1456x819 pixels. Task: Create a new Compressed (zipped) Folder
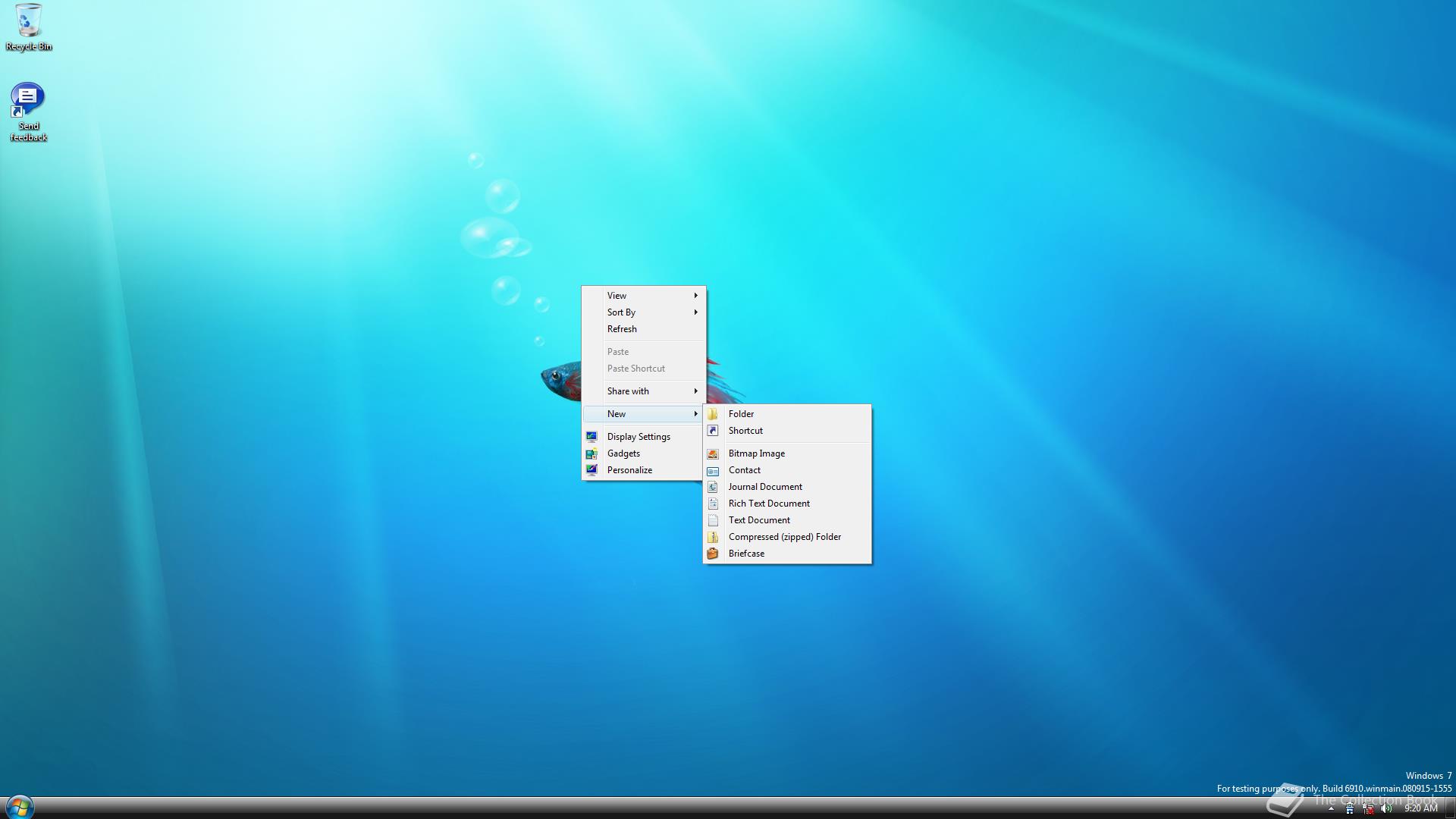pyautogui.click(x=787, y=537)
